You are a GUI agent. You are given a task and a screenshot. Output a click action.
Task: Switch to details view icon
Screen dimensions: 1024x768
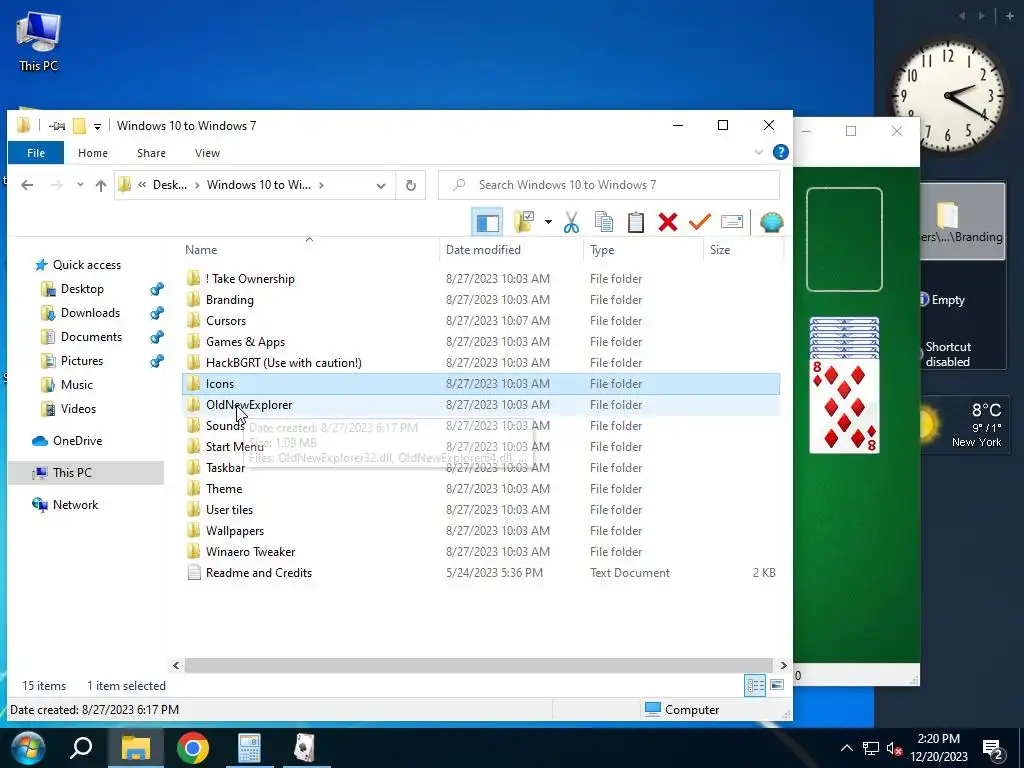[x=755, y=685]
